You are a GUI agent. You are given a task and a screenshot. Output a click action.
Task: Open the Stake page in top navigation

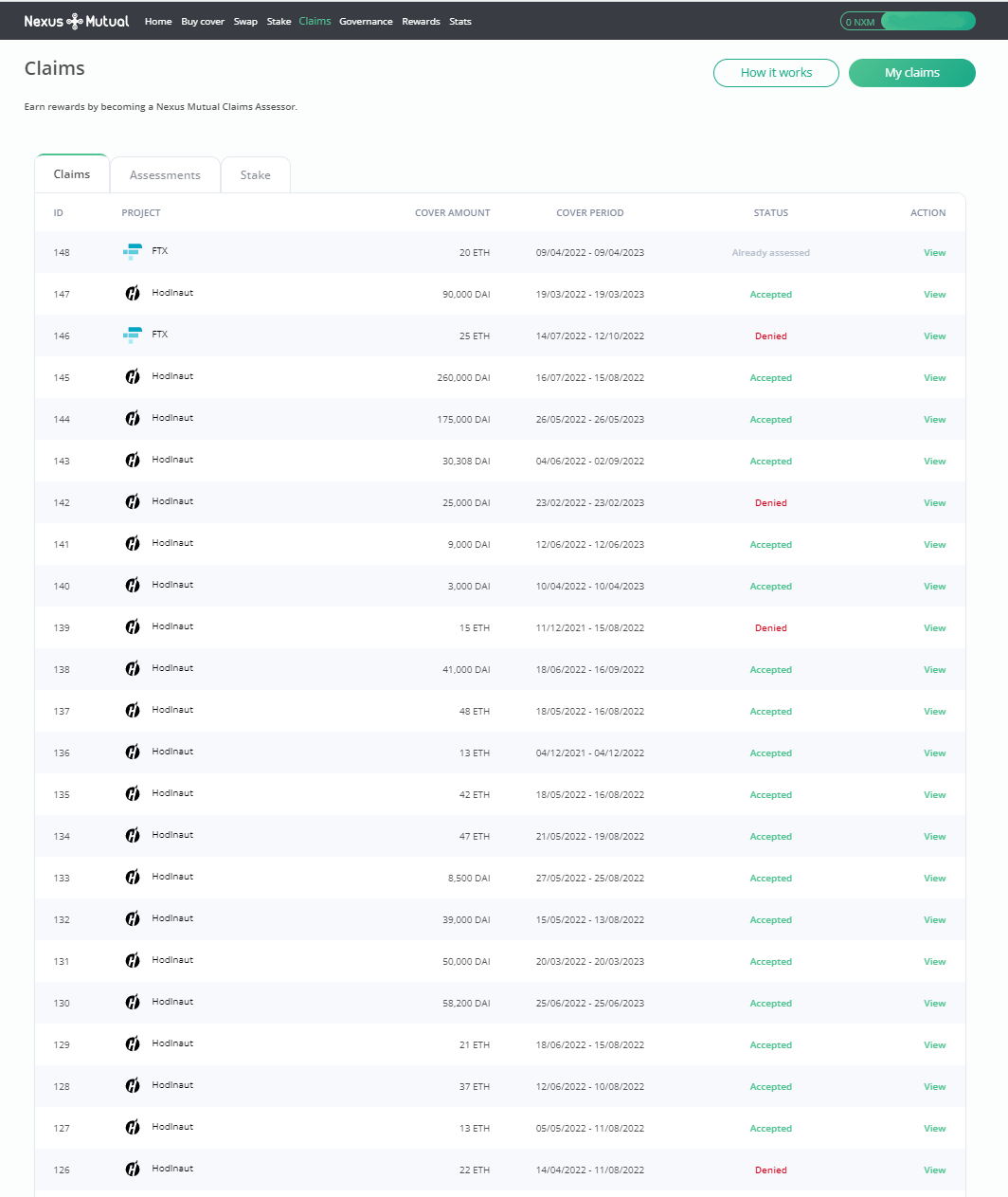[279, 21]
